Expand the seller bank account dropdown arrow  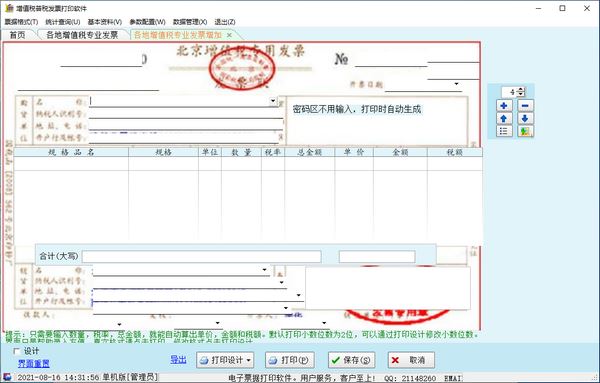pyautogui.click(x=286, y=308)
